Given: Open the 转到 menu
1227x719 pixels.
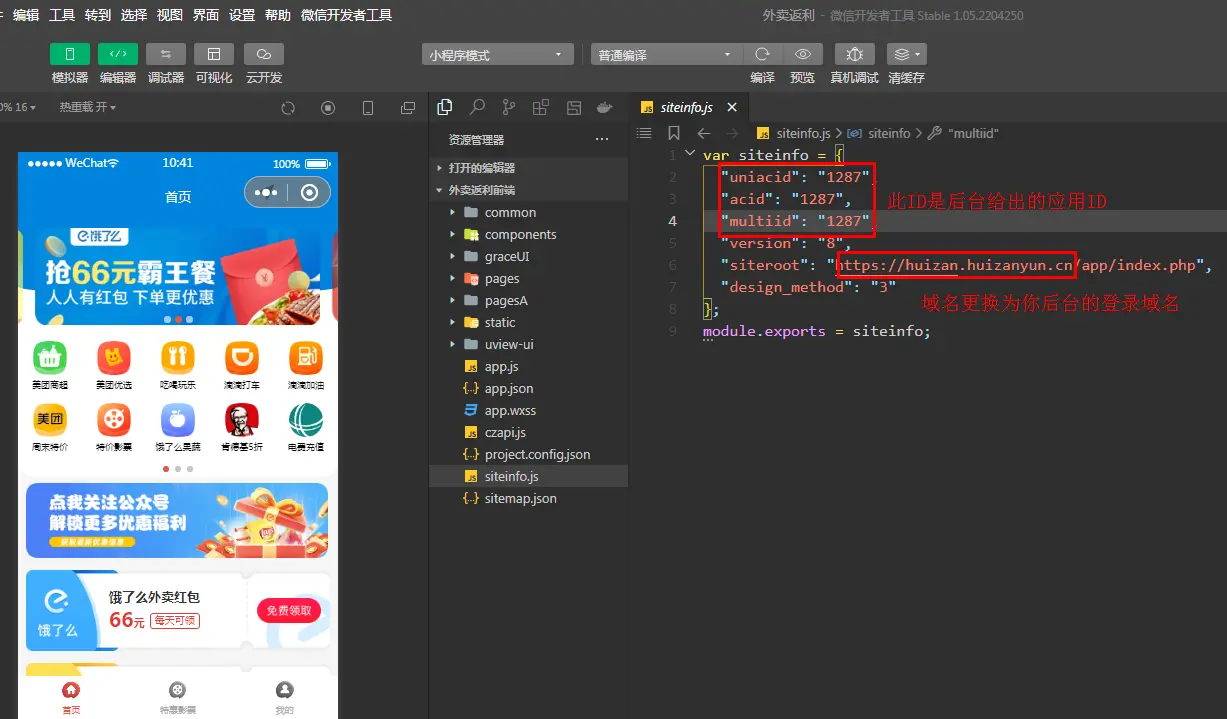Looking at the screenshot, I should [x=98, y=15].
